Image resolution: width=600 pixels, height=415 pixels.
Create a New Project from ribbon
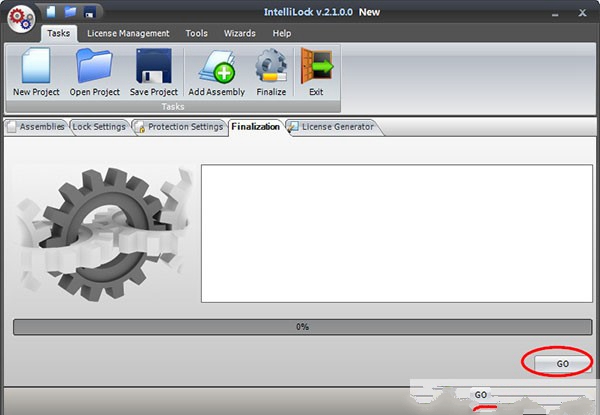(36, 72)
